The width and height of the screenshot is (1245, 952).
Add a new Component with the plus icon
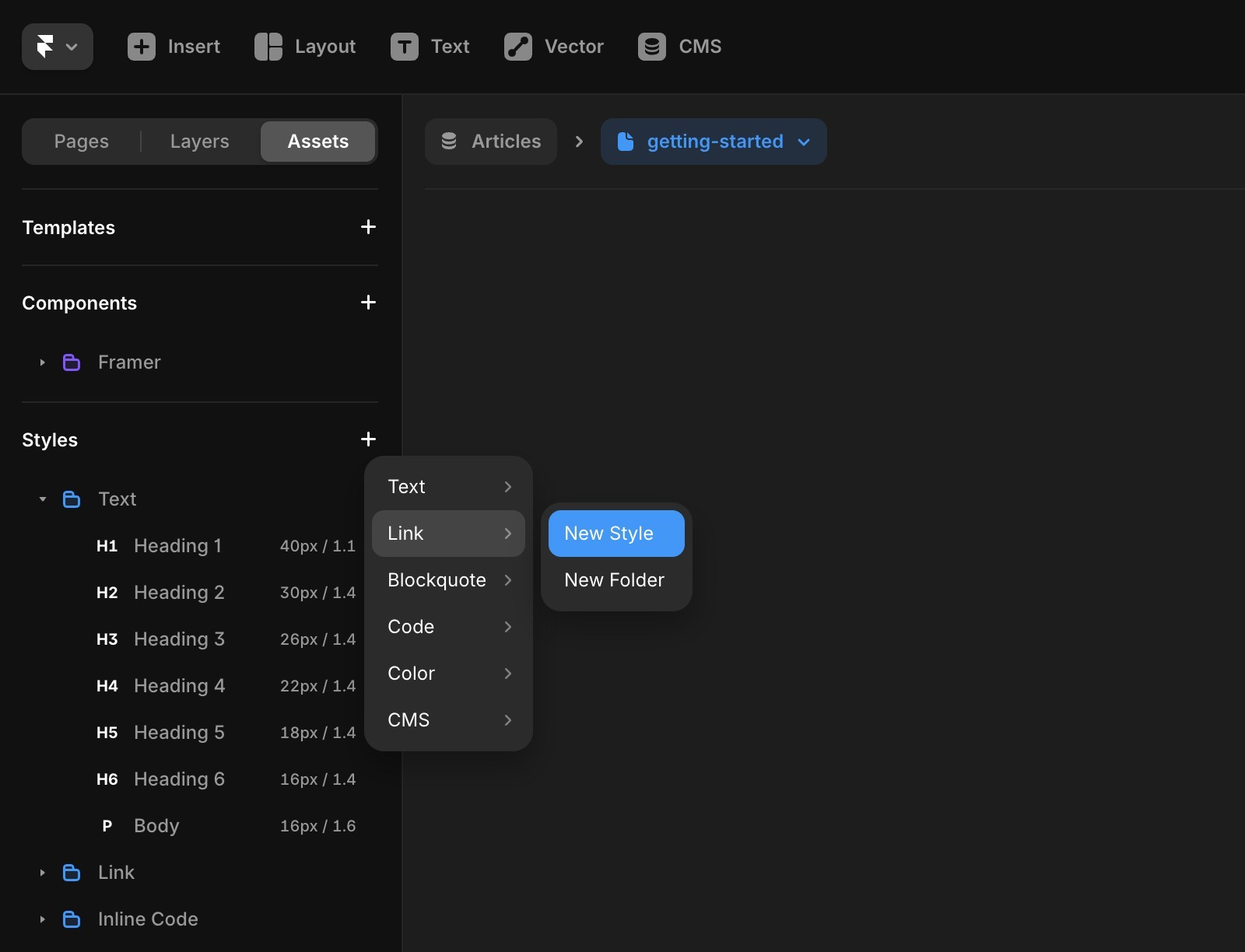(x=368, y=303)
